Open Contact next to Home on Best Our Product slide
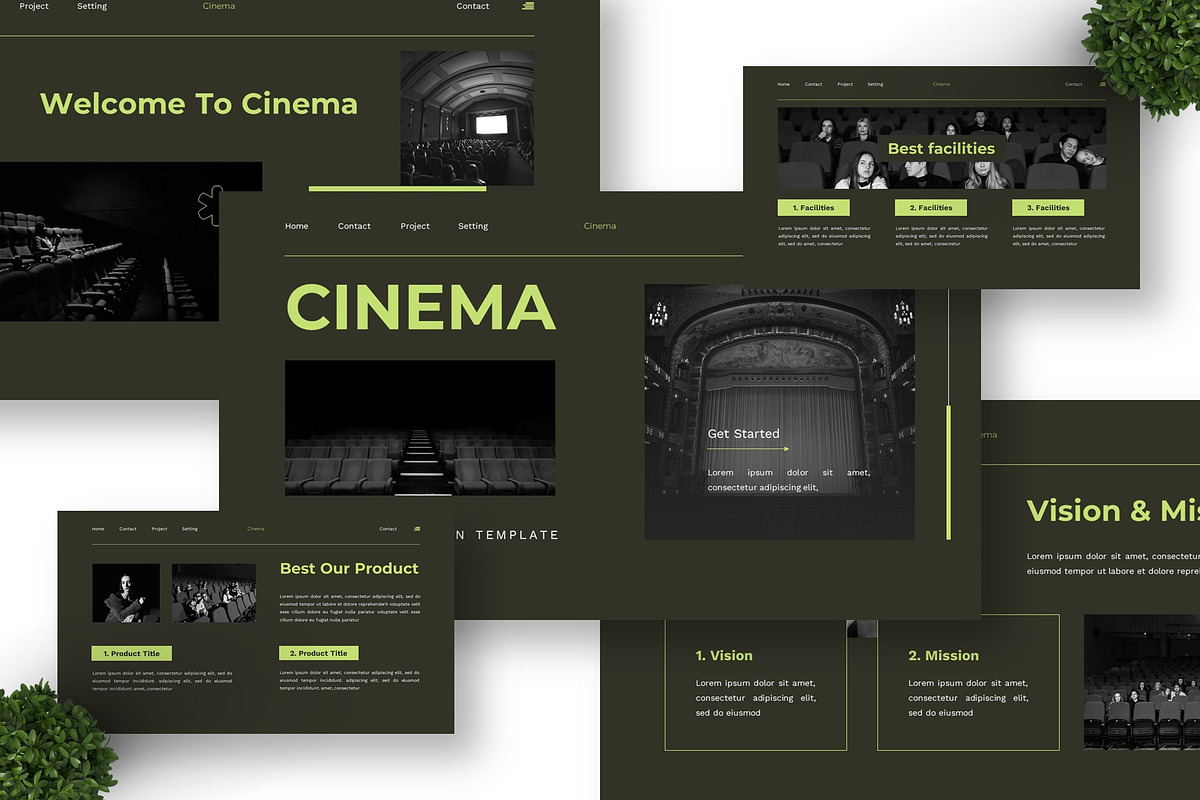 click(128, 529)
